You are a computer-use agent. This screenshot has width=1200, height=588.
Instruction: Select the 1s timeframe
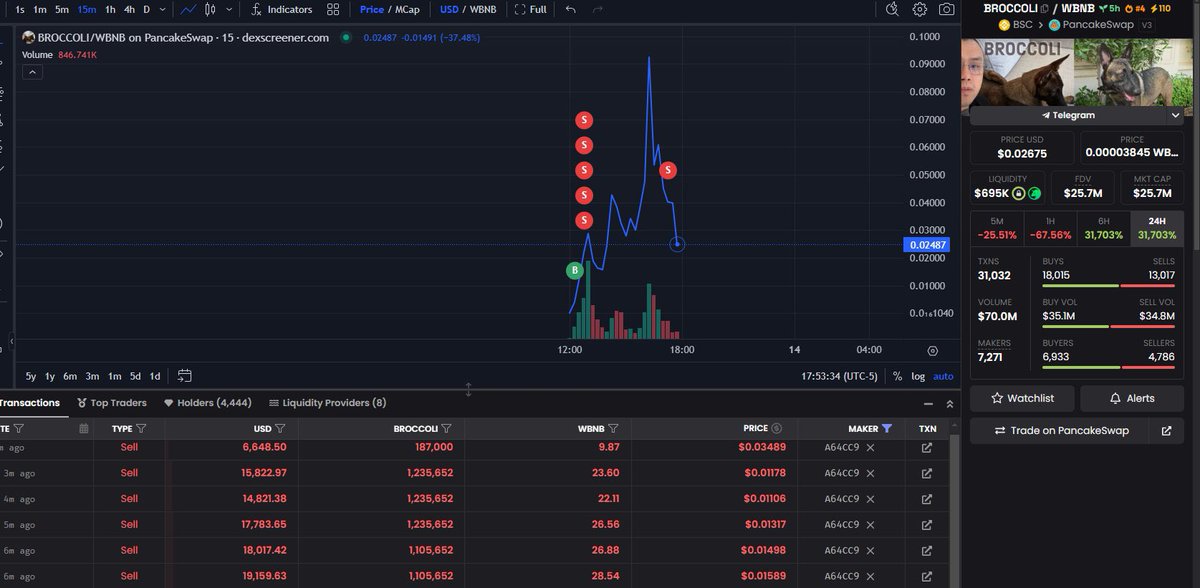[x=20, y=9]
